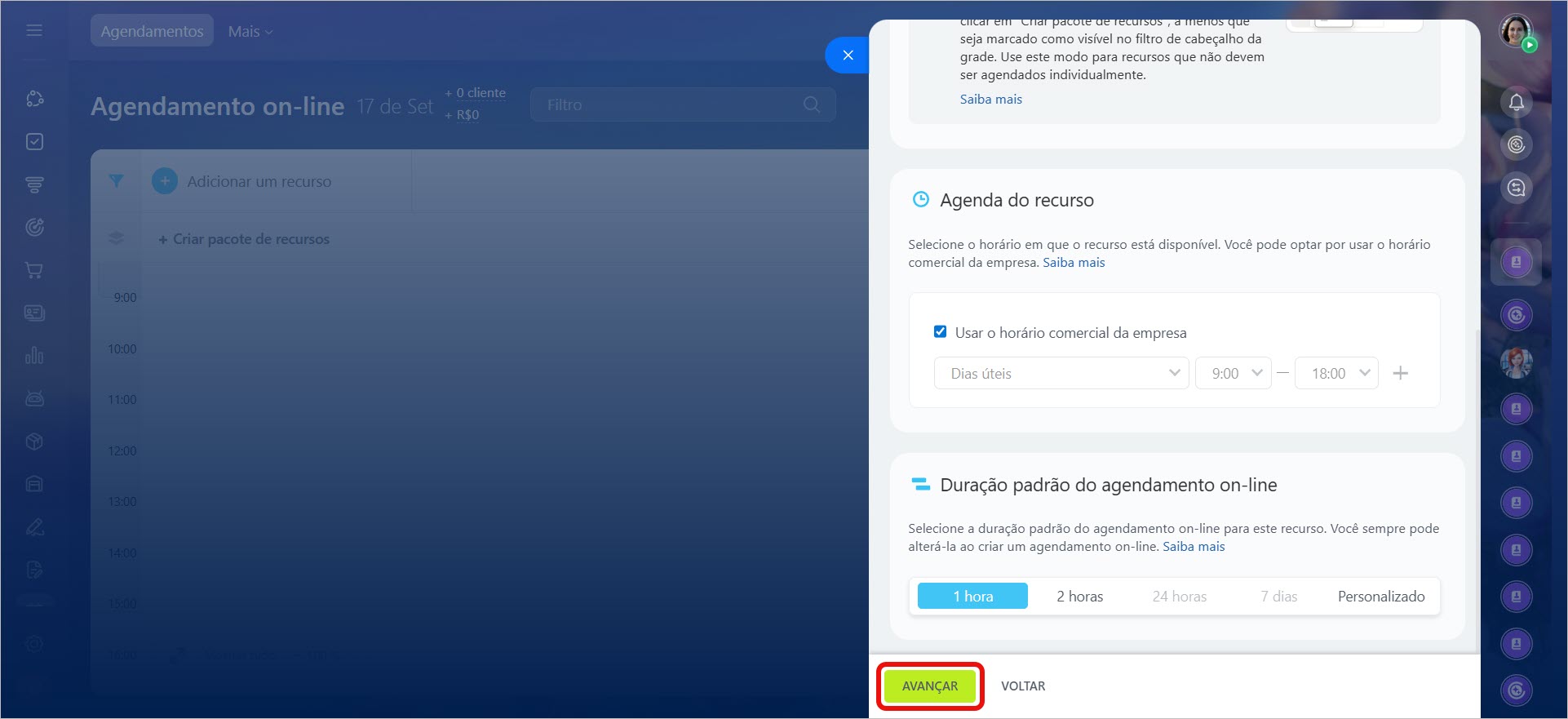Click the AVANÇAR button
The width and height of the screenshot is (1568, 719).
coord(930,686)
